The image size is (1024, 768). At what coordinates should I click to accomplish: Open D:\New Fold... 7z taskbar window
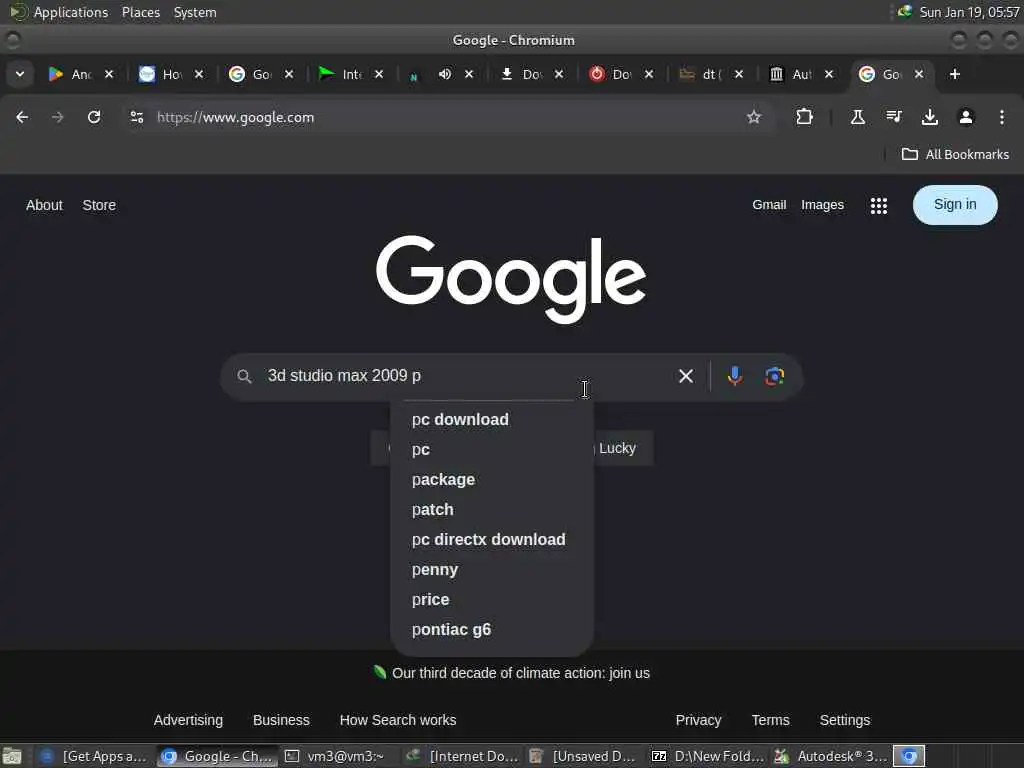coord(709,756)
